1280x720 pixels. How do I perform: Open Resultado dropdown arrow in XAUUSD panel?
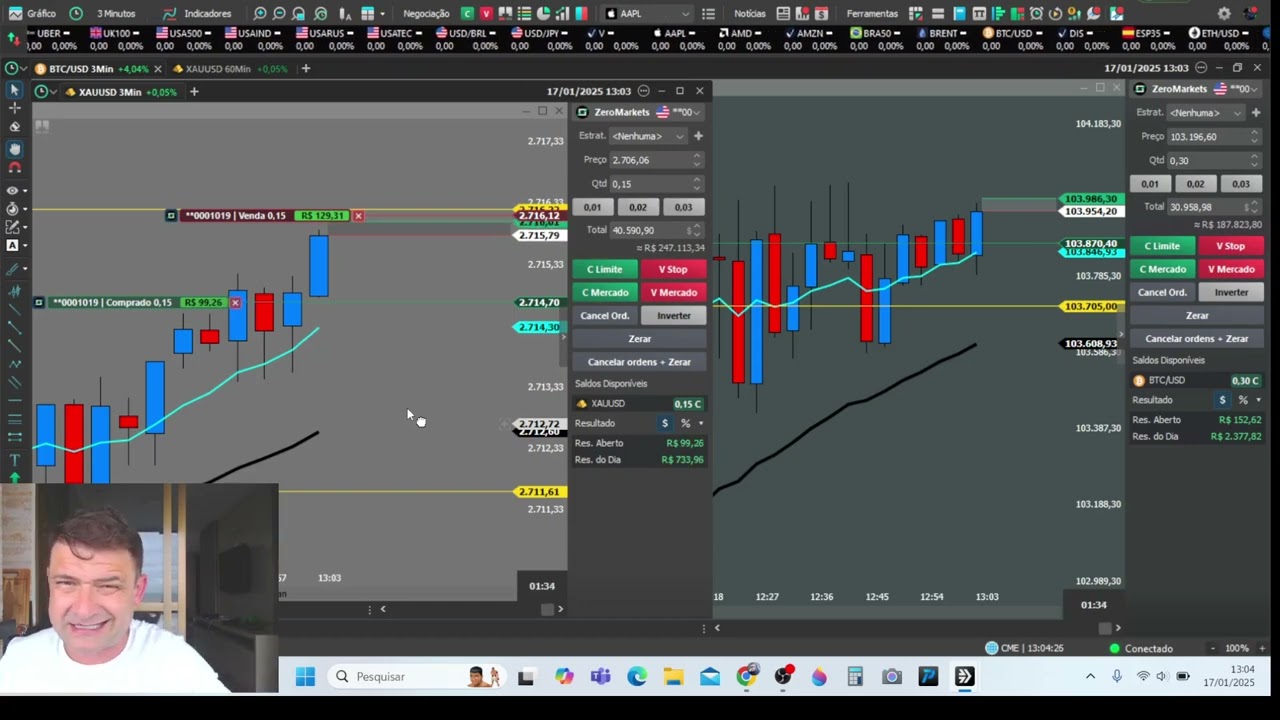coord(700,423)
